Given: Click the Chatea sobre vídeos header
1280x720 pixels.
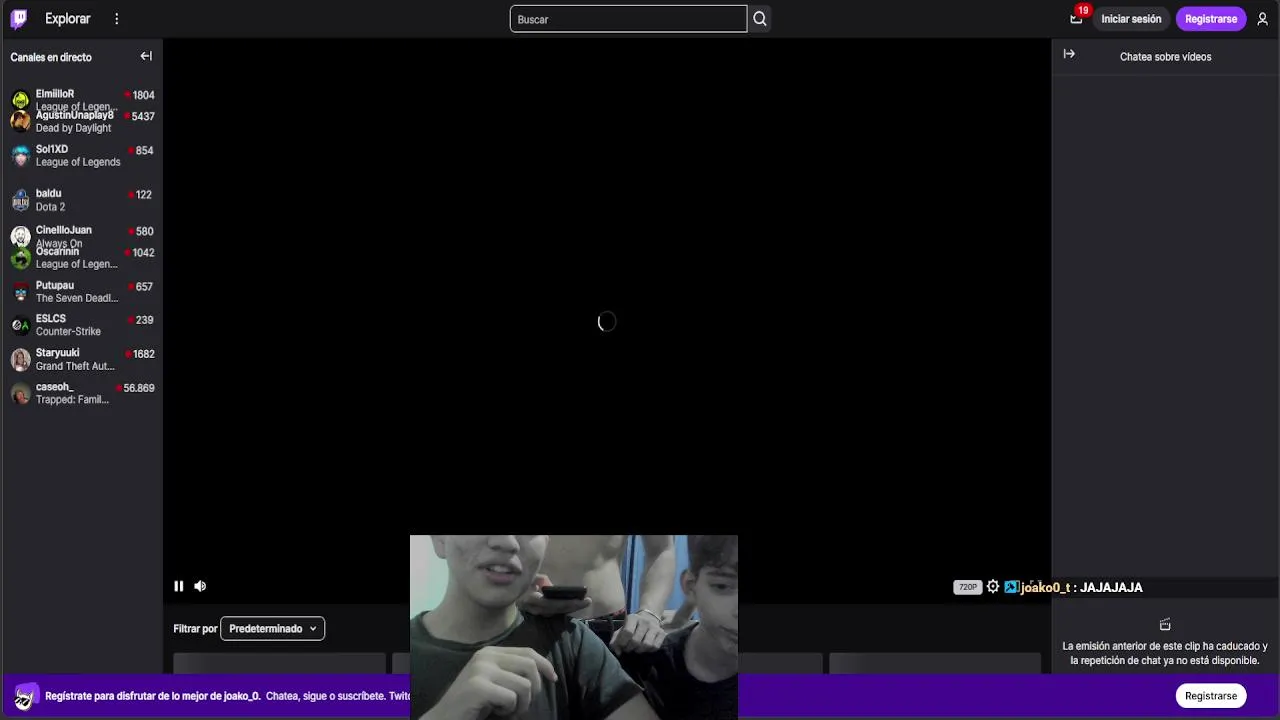Looking at the screenshot, I should point(1165,57).
